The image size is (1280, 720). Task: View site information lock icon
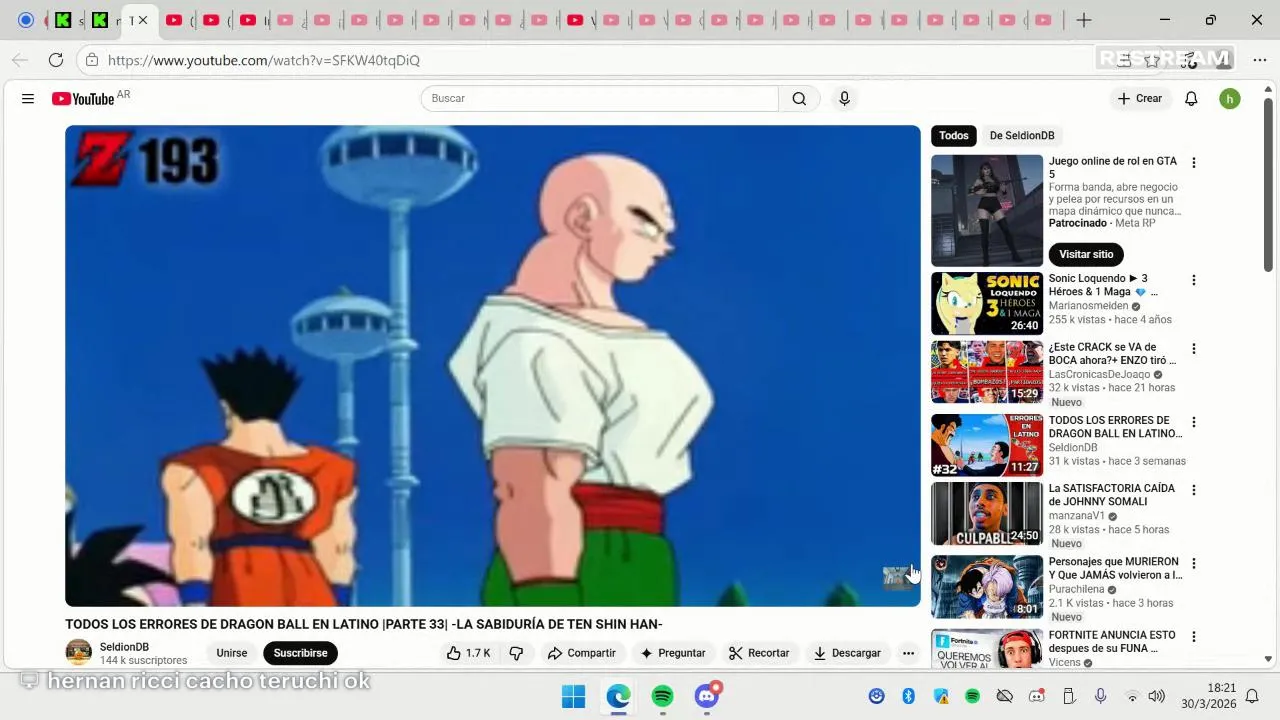pyautogui.click(x=92, y=60)
